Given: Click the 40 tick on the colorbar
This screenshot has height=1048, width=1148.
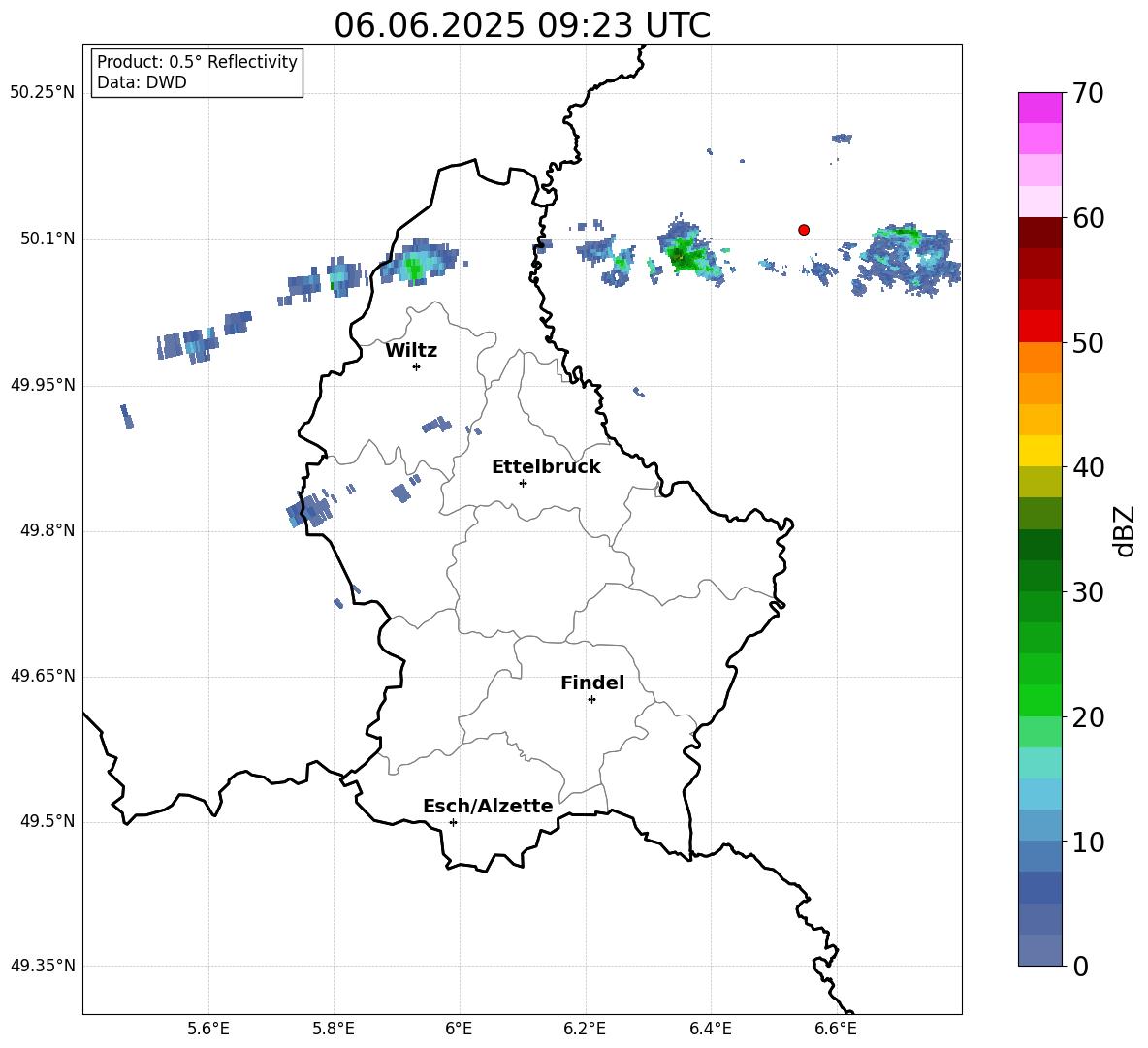Looking at the screenshot, I should tap(1088, 467).
